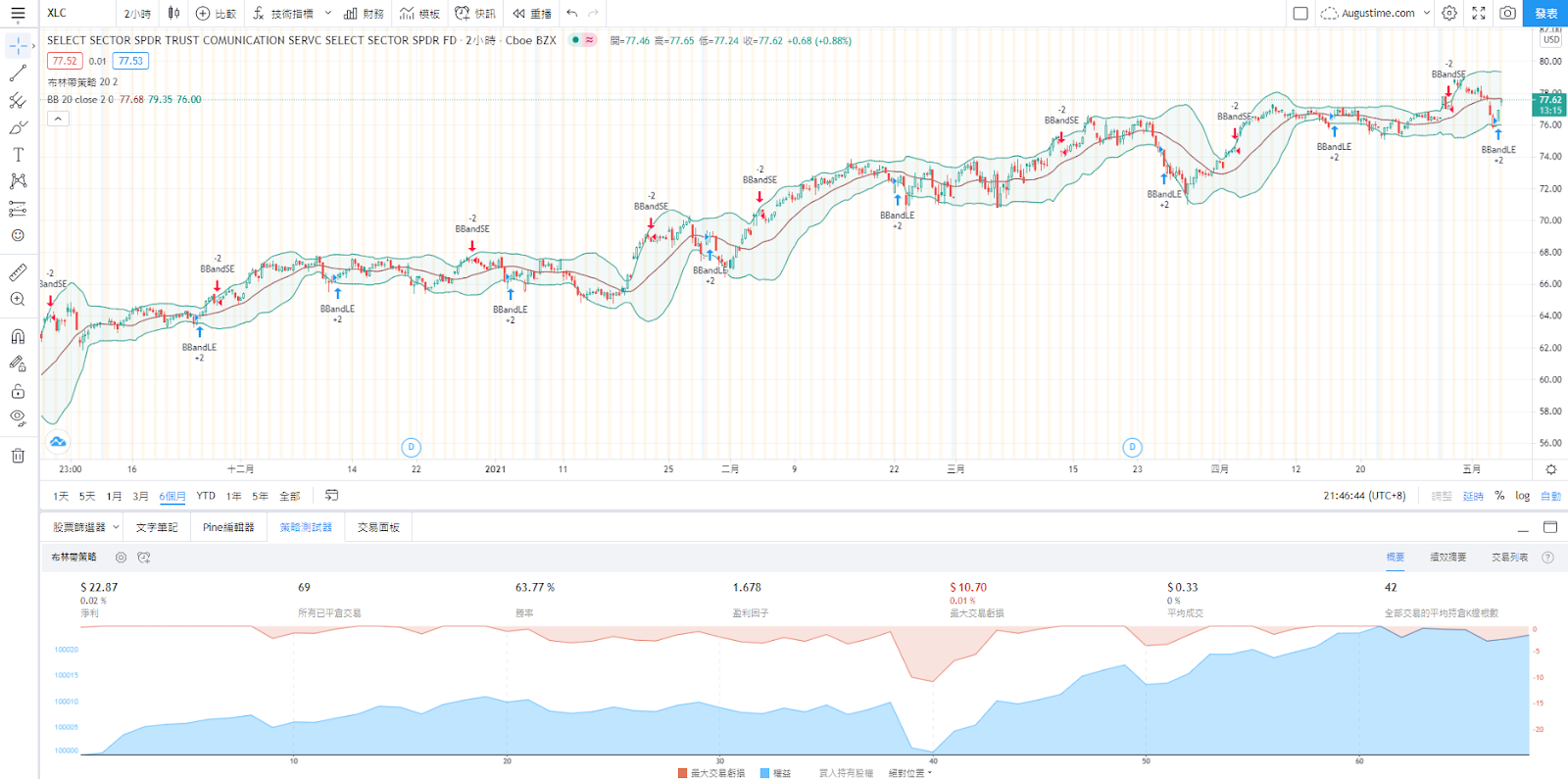1568x779 pixels.
Task: Select the YTD date range
Action: coord(206,496)
